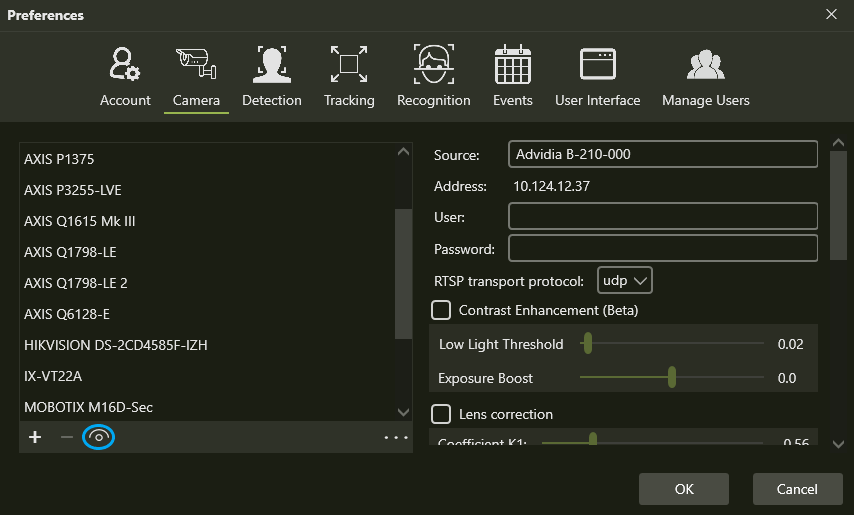Screen dimensions: 854x515
Task: Enable Contrast Enhancement (Beta) checkbox
Action: click(441, 310)
